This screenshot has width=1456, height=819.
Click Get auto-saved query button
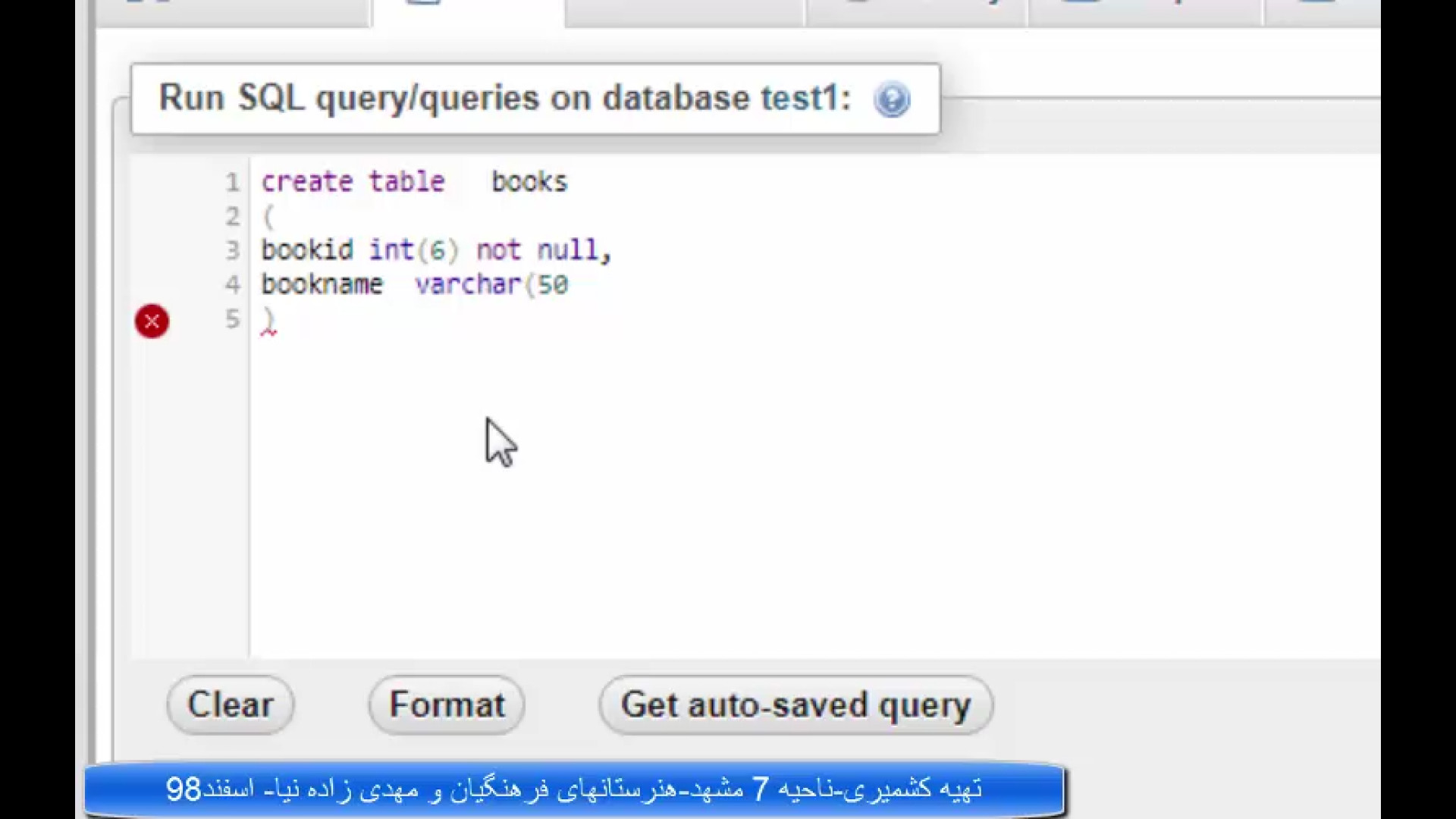795,704
